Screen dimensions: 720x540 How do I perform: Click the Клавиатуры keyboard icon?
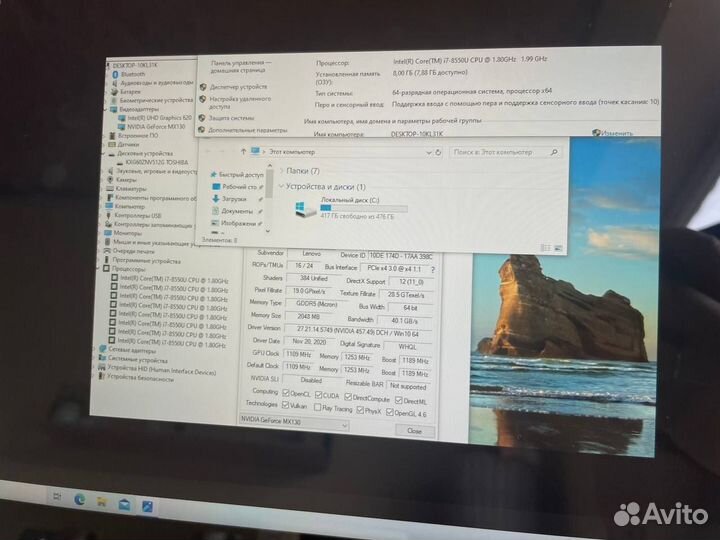[110, 188]
